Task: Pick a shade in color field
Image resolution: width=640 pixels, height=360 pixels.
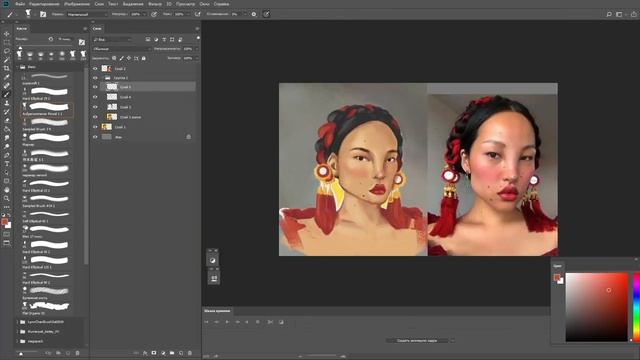Action: [596, 307]
